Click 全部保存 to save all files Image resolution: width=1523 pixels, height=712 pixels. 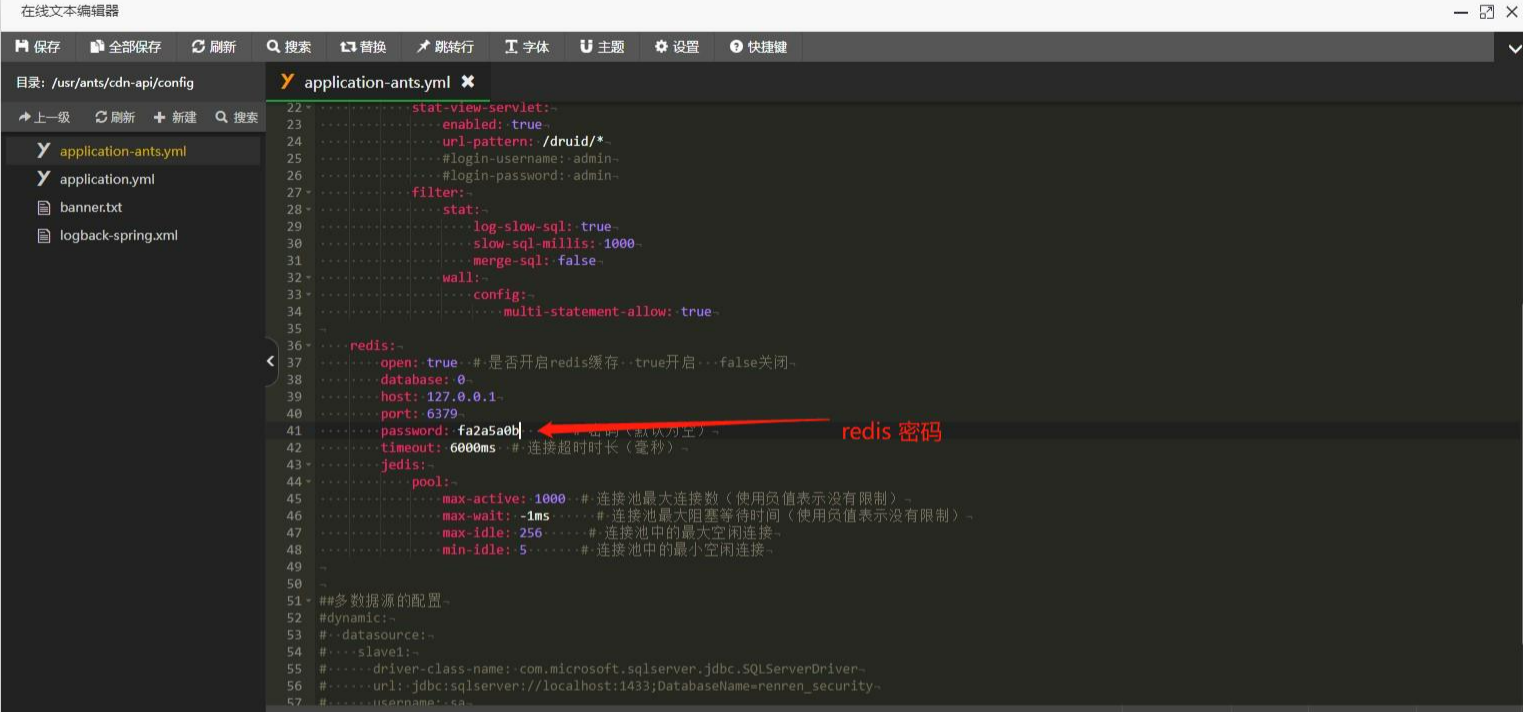click(124, 46)
